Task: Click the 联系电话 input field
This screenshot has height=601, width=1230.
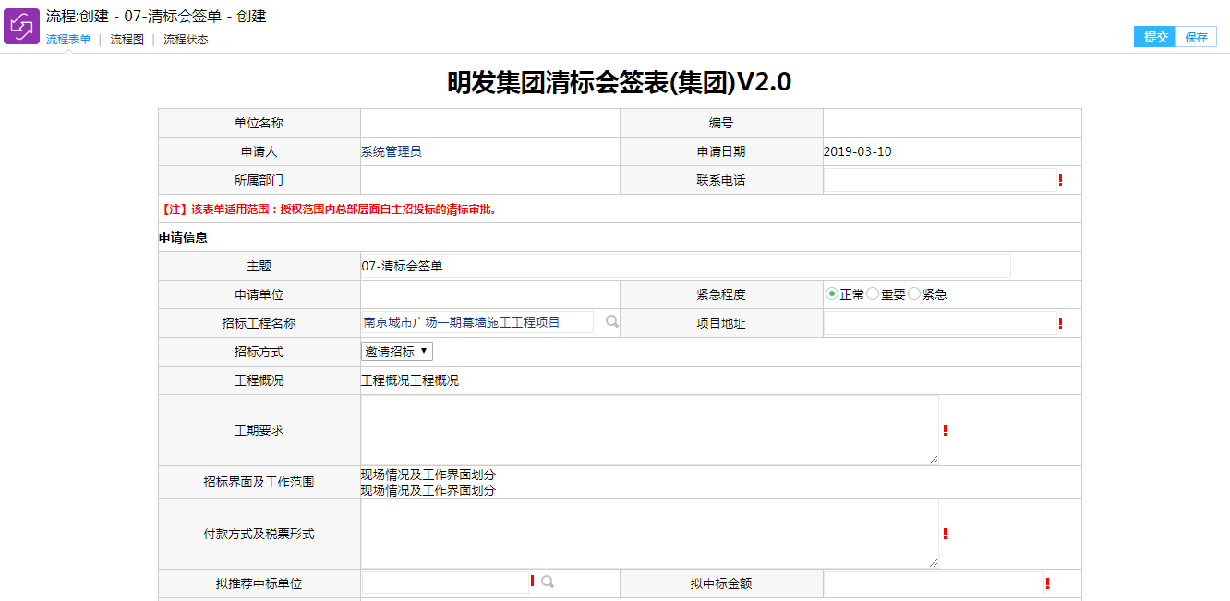Action: [x=939, y=180]
